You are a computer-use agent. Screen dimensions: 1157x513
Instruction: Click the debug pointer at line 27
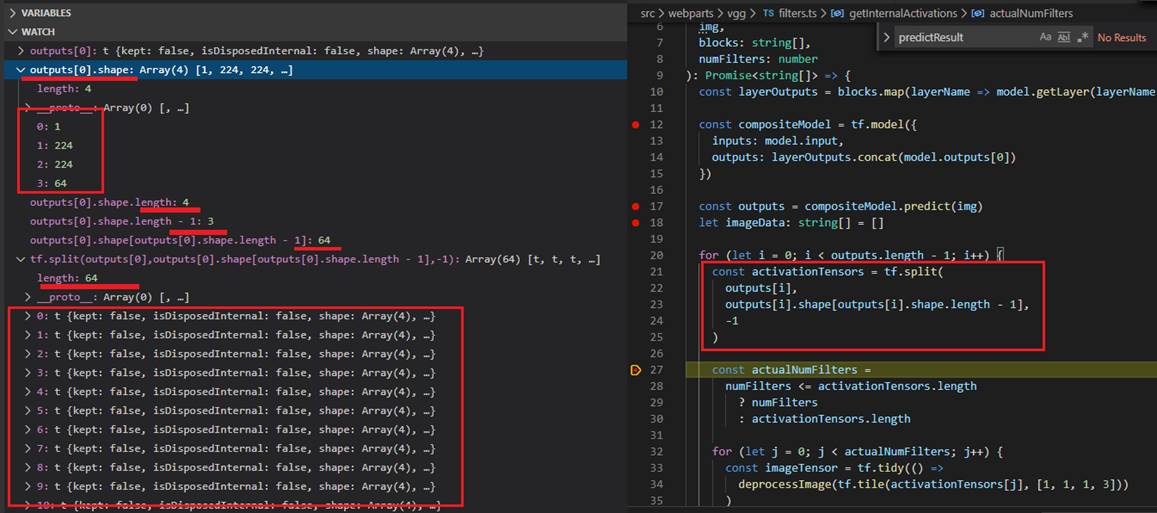(x=635, y=370)
